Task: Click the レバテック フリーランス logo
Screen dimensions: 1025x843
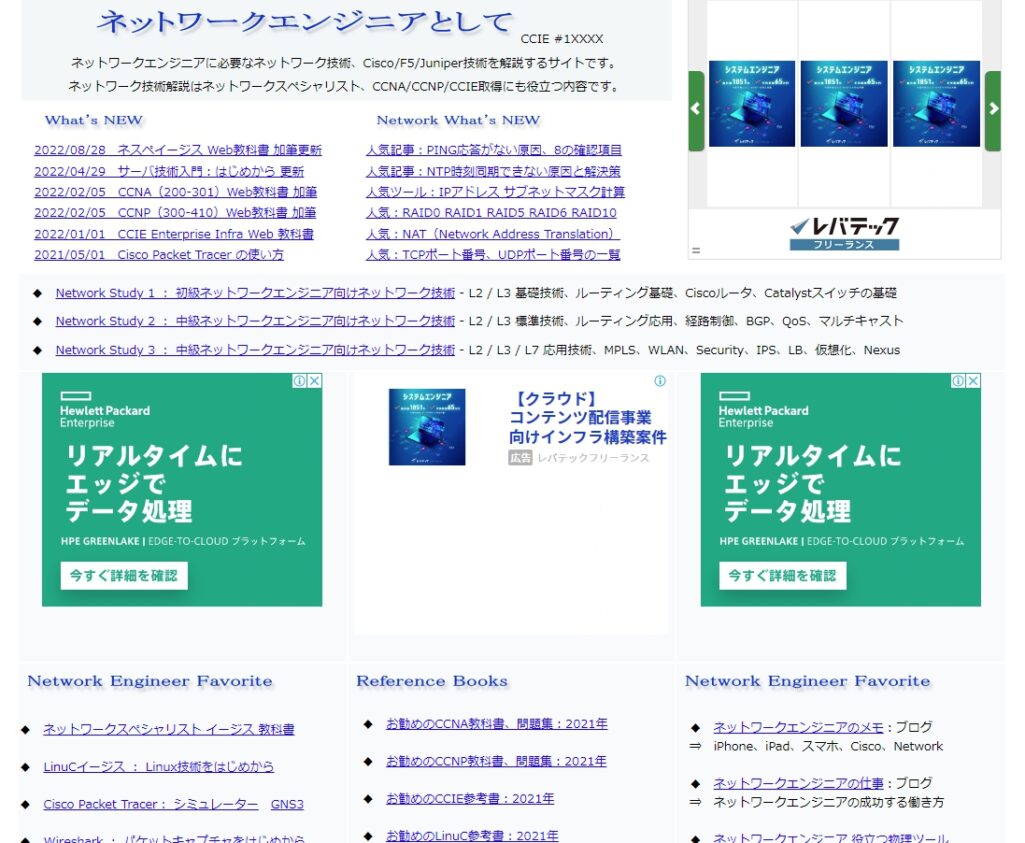Action: [844, 234]
